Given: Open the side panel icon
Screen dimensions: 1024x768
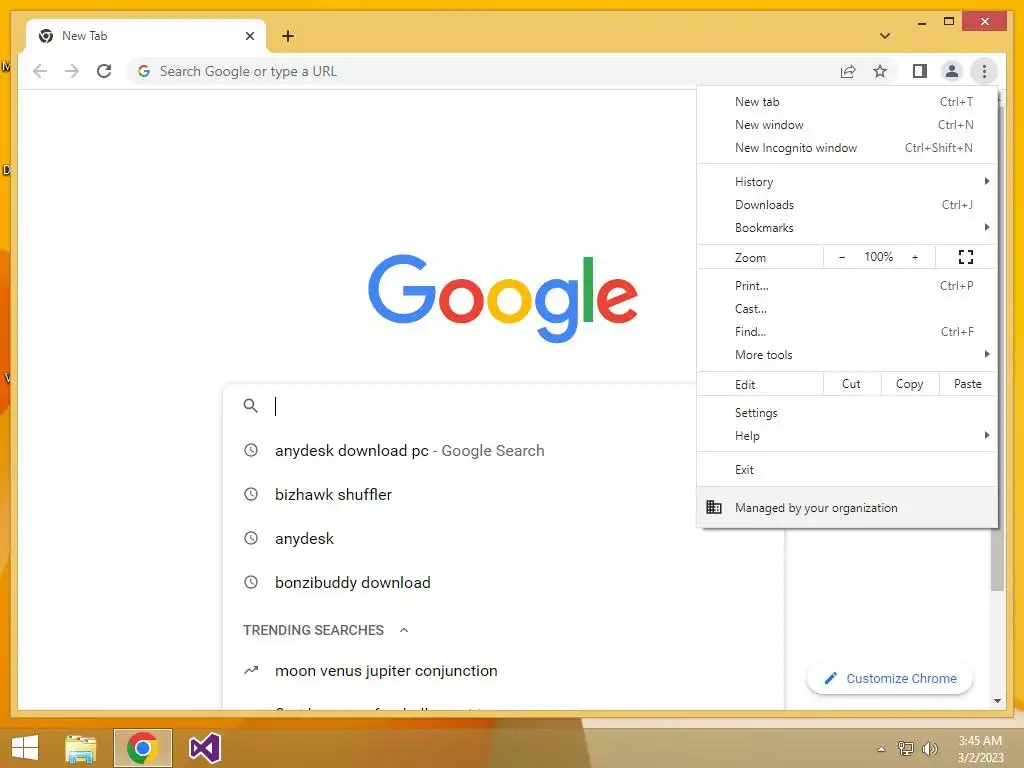Looking at the screenshot, I should 920,71.
